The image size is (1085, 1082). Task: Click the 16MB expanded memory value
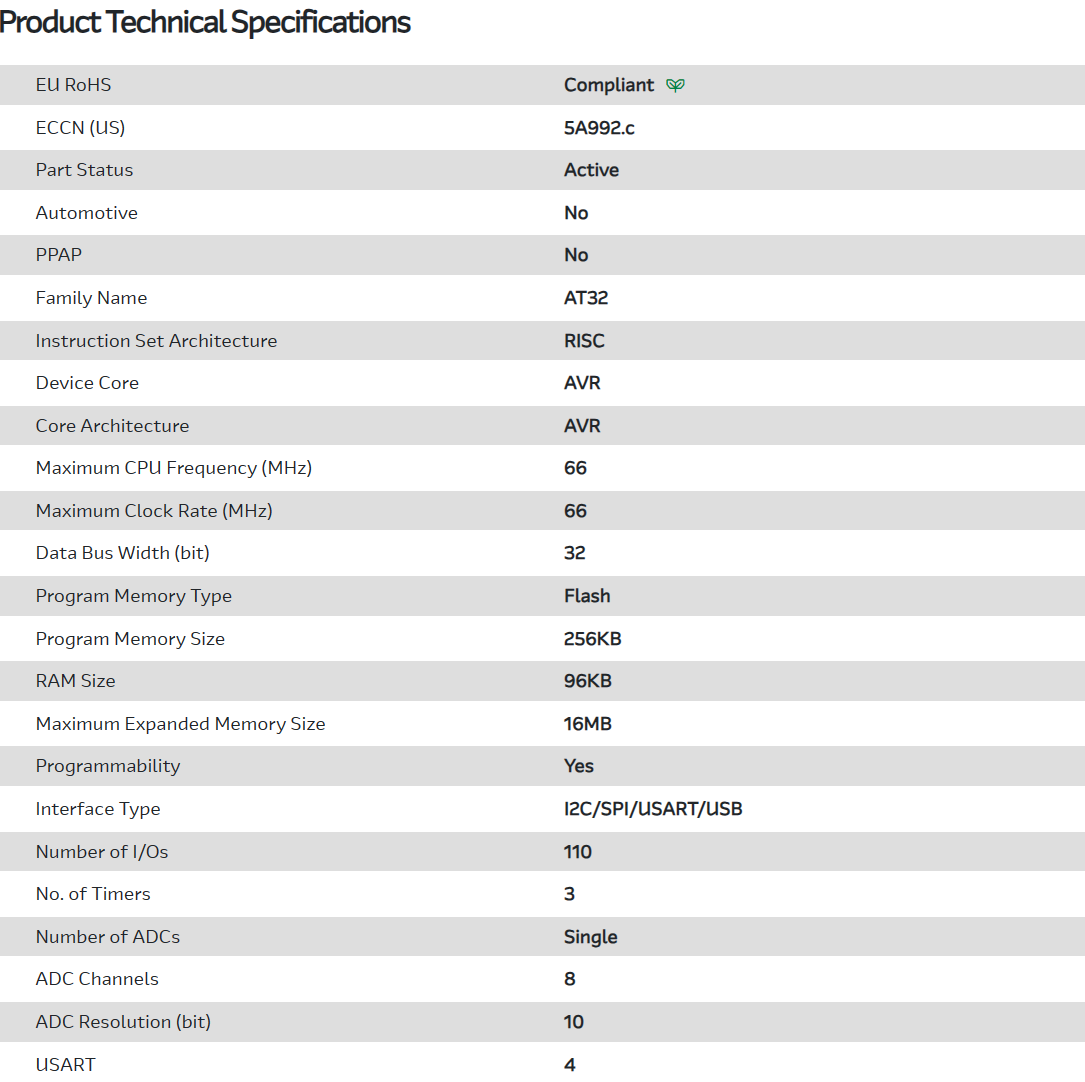[587, 724]
